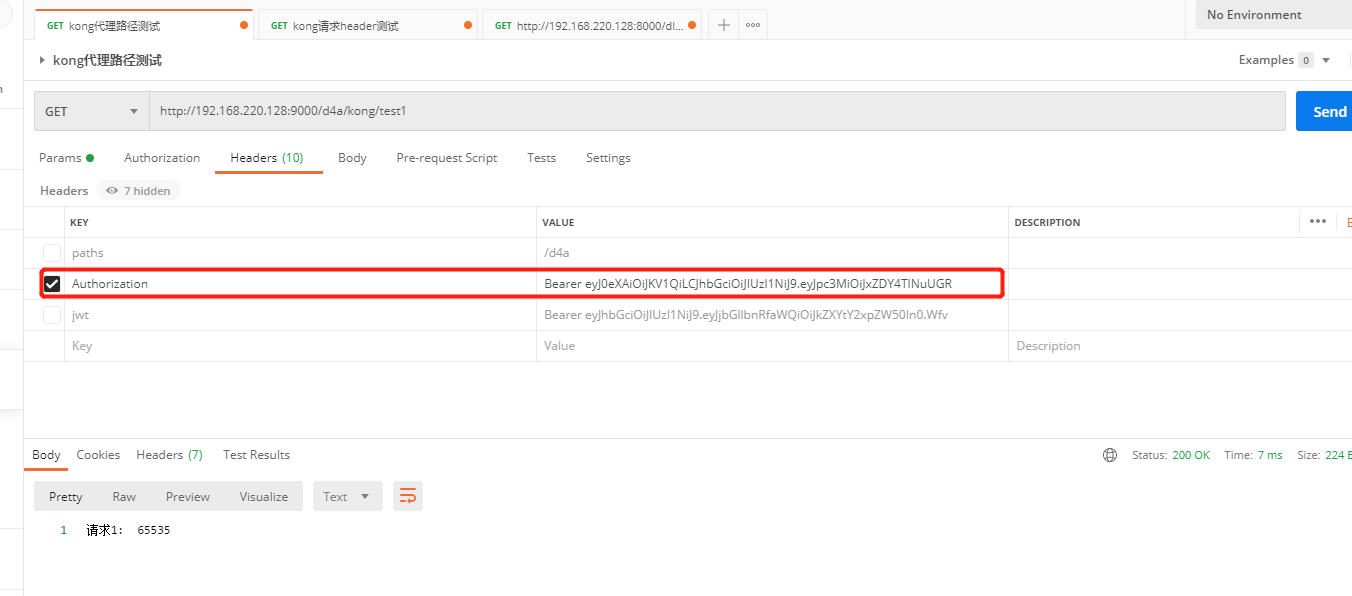The height and width of the screenshot is (596, 1352).
Task: Open the Text format dropdown
Action: point(347,496)
